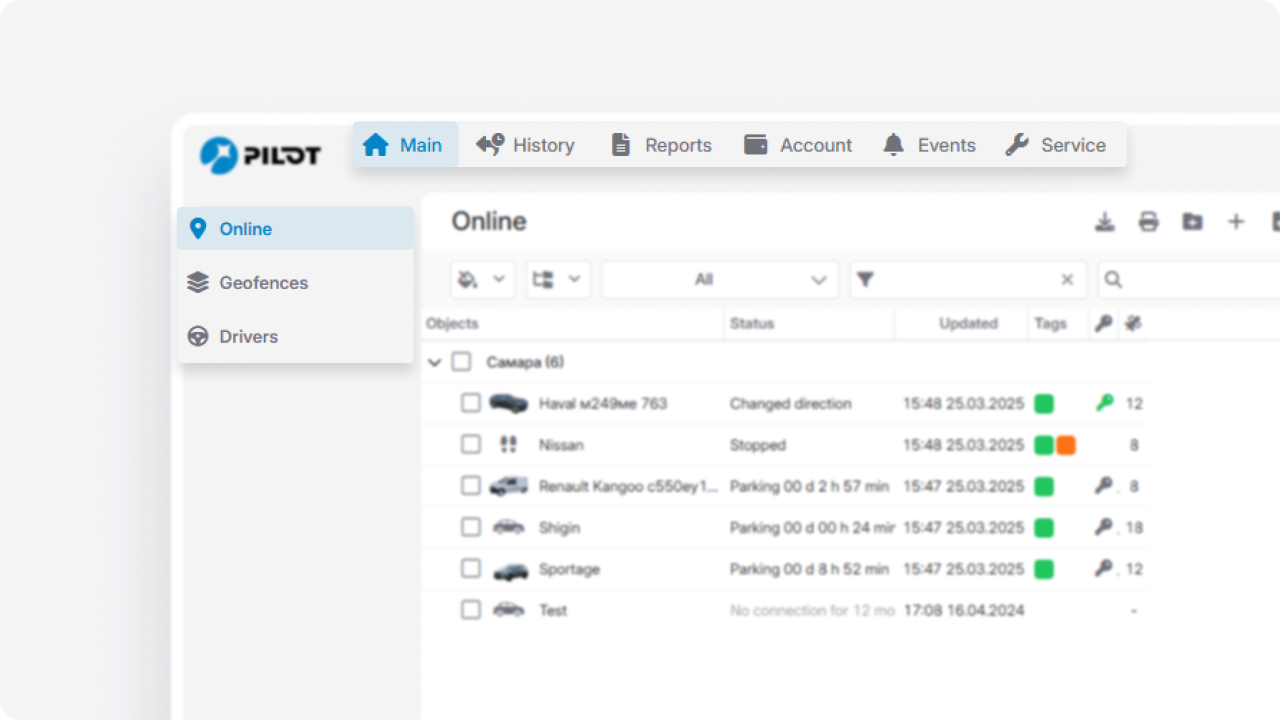Click the green key icon on Haval row
The image size is (1280, 720).
coord(1104,403)
